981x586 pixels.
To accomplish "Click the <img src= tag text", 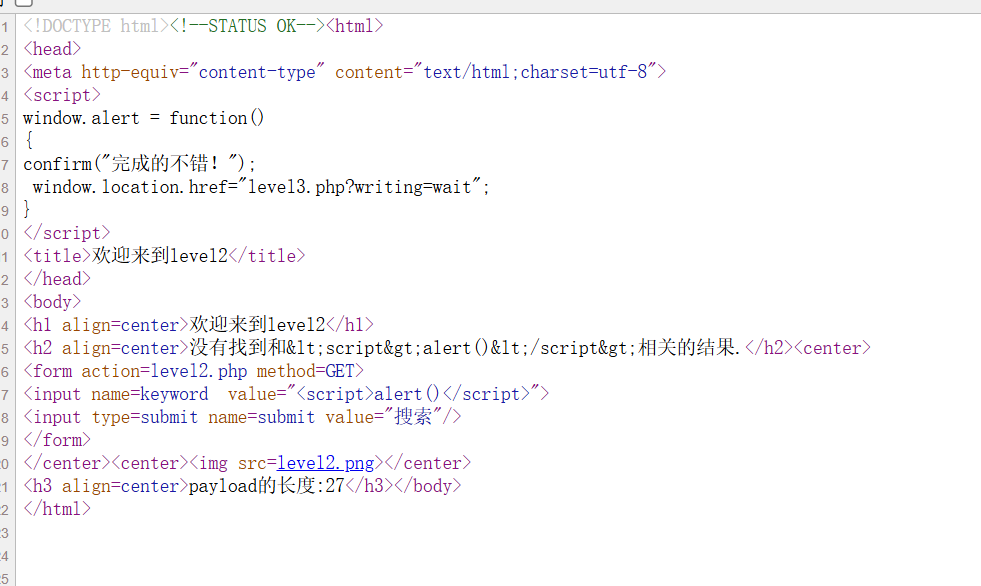I will click(233, 463).
